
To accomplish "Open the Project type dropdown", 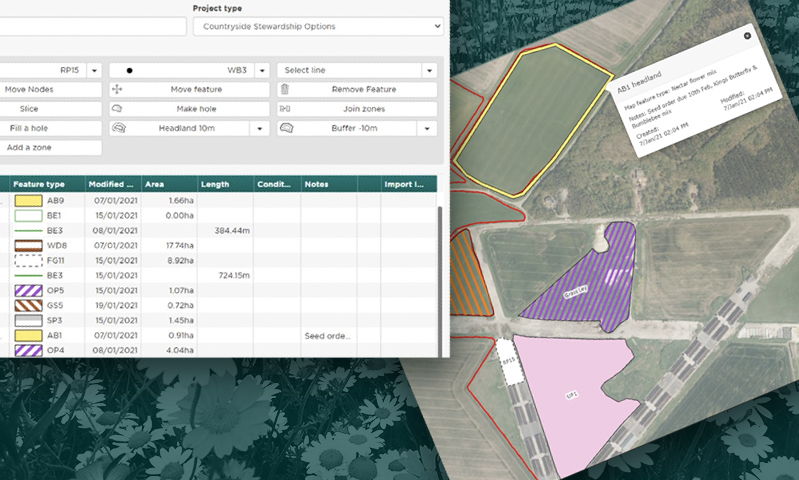I will point(318,26).
